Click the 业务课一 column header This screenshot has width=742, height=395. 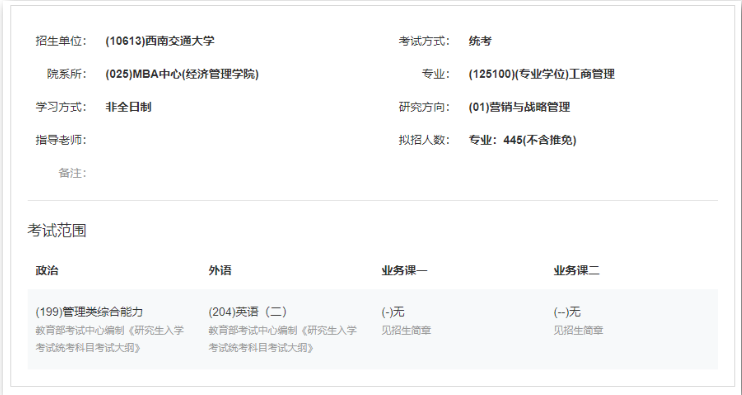404,271
